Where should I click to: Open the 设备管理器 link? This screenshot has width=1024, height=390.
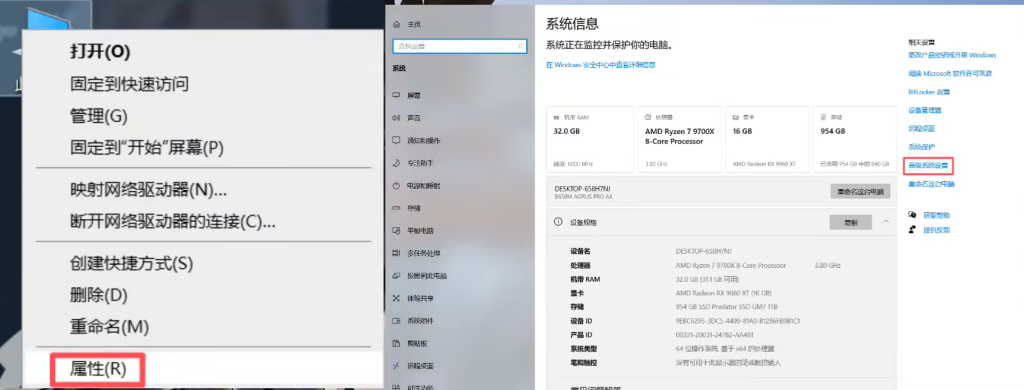click(x=924, y=110)
